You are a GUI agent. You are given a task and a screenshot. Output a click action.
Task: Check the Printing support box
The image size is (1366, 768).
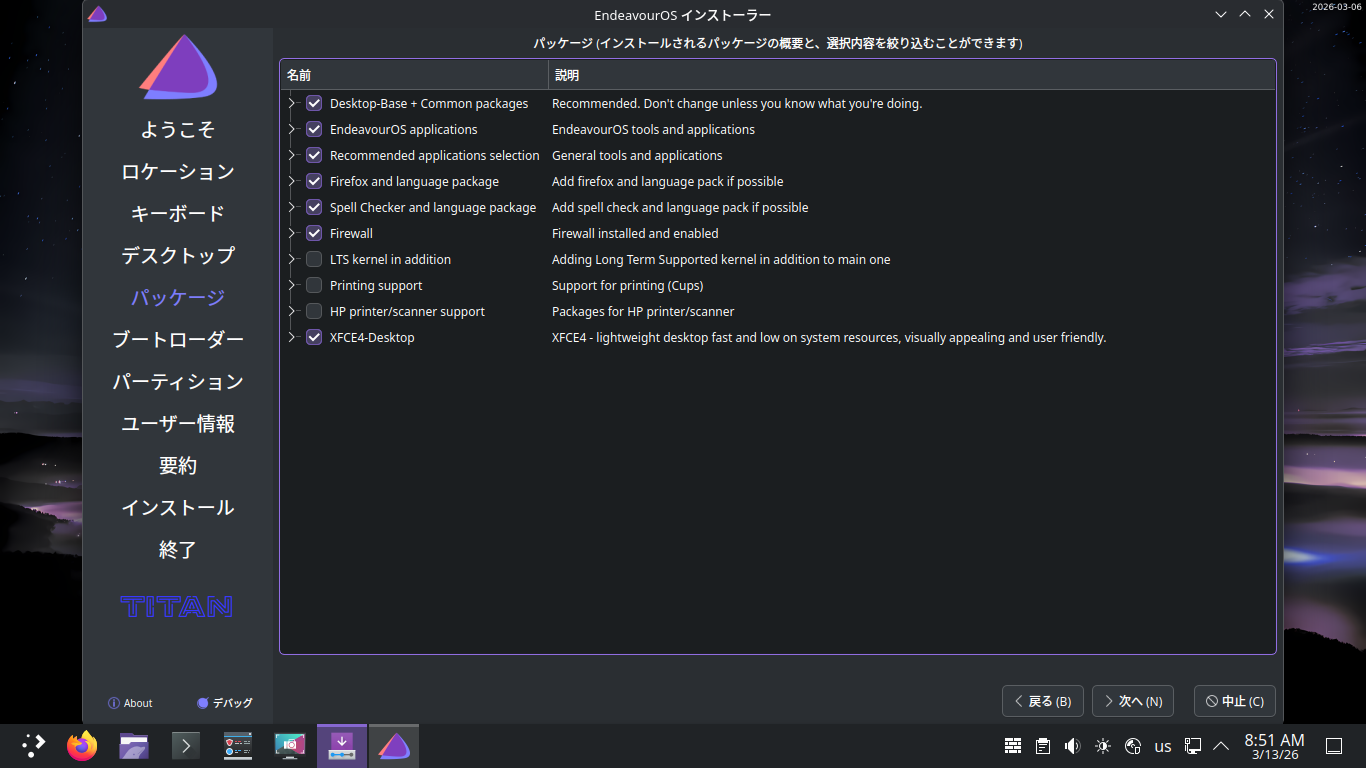[x=314, y=285]
